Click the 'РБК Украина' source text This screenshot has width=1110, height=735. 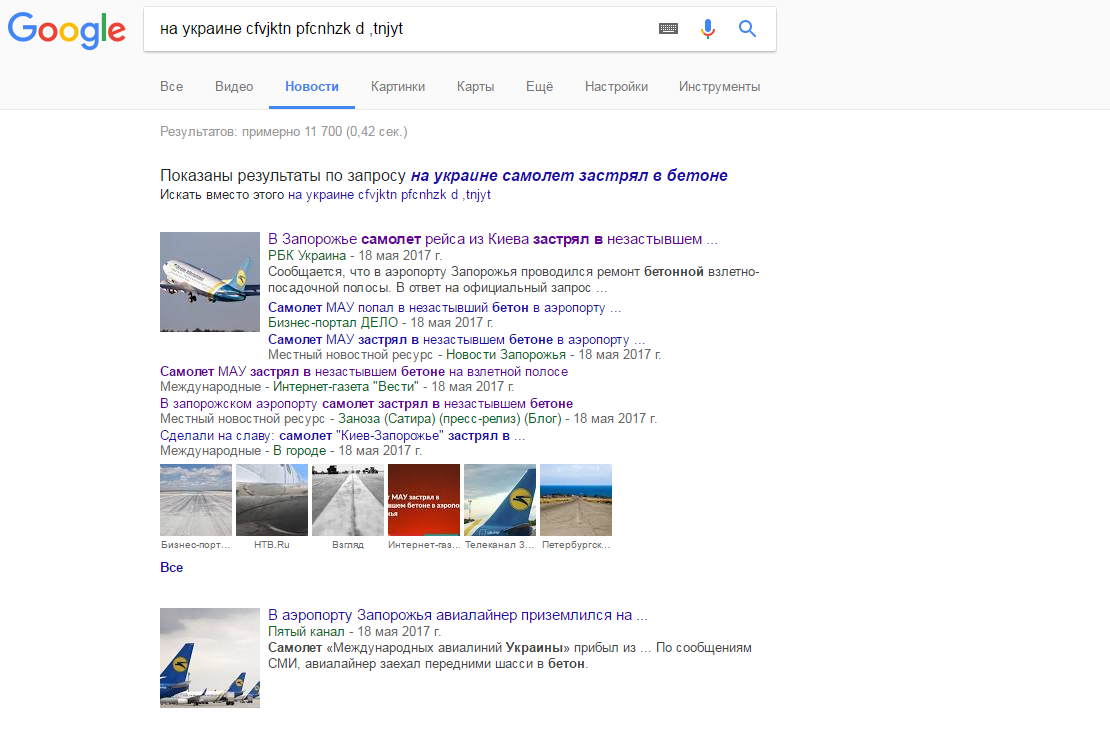coord(307,256)
